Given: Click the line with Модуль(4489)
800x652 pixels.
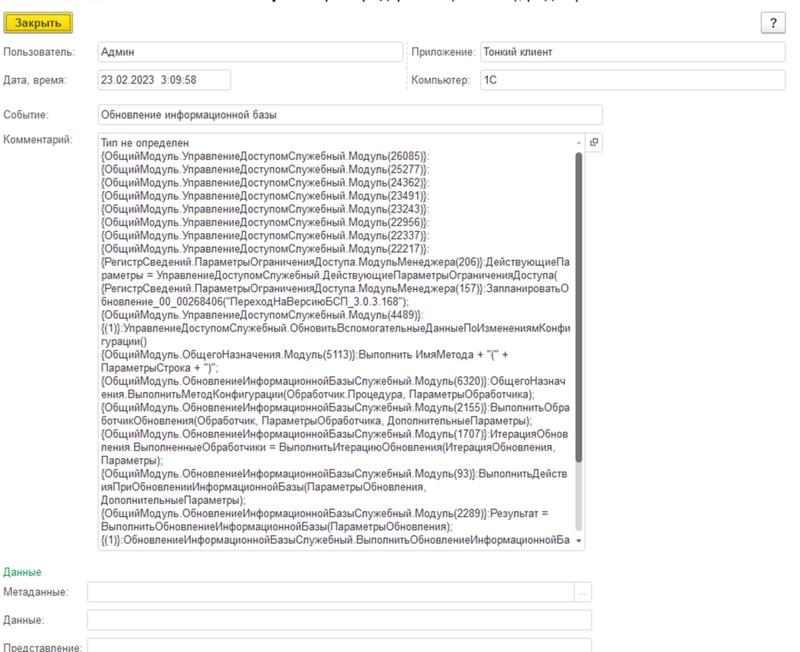Looking at the screenshot, I should coord(262,315).
